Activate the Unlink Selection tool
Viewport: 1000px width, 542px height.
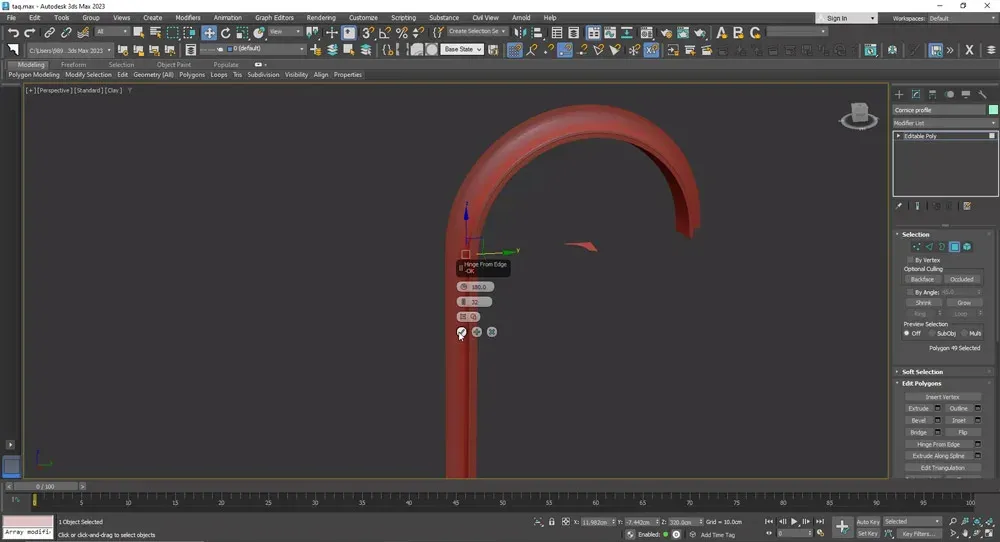[66, 33]
